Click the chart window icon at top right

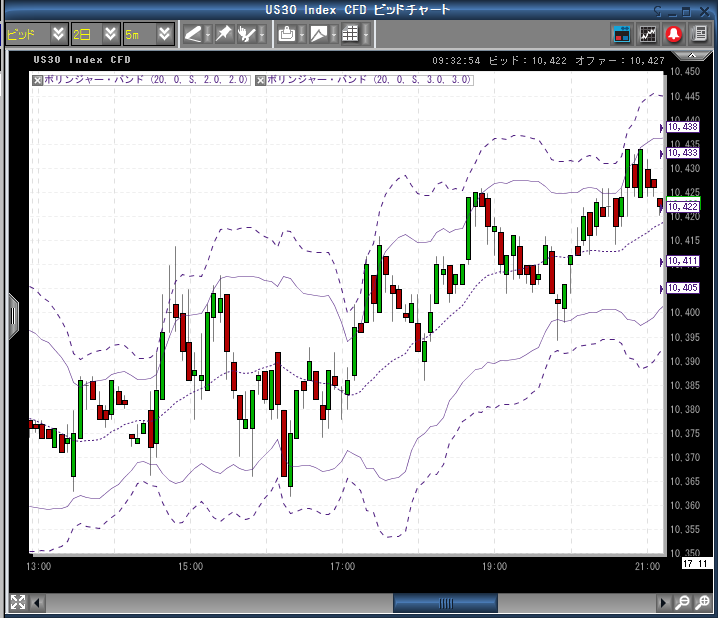[648, 34]
